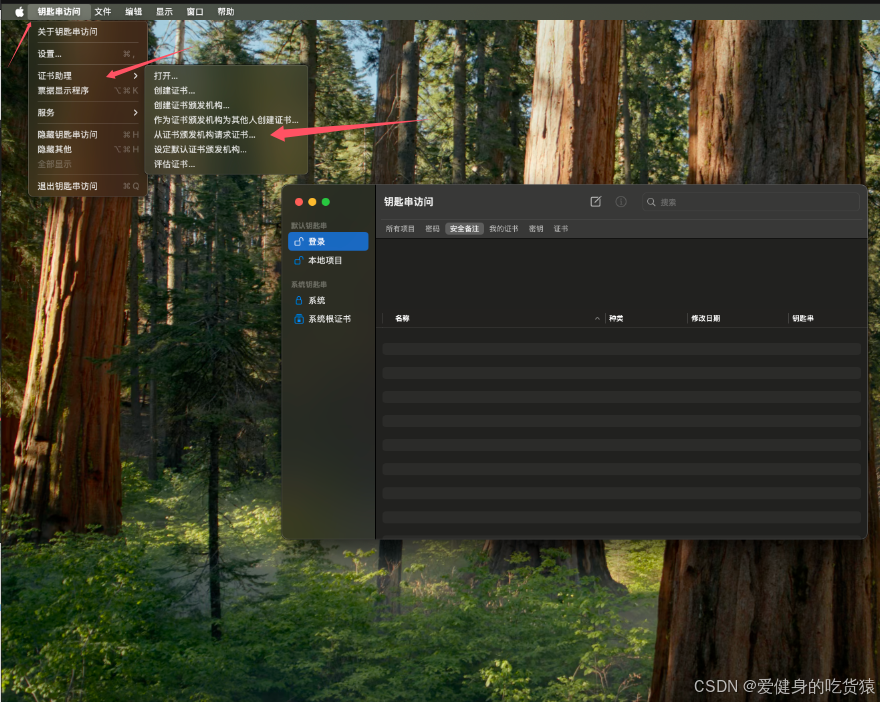Close the Keychain Access window with the red button
The image size is (880, 702).
point(299,202)
